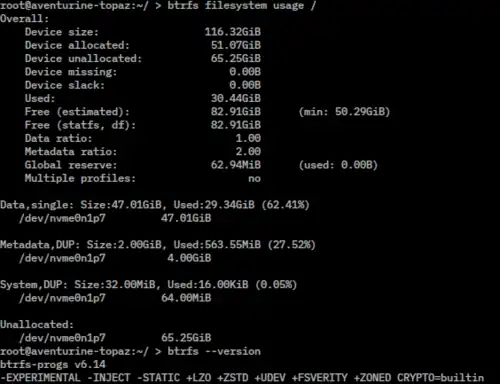Click the 'Data,single:' section heading
This screenshot has width=500, height=384.
(37, 205)
